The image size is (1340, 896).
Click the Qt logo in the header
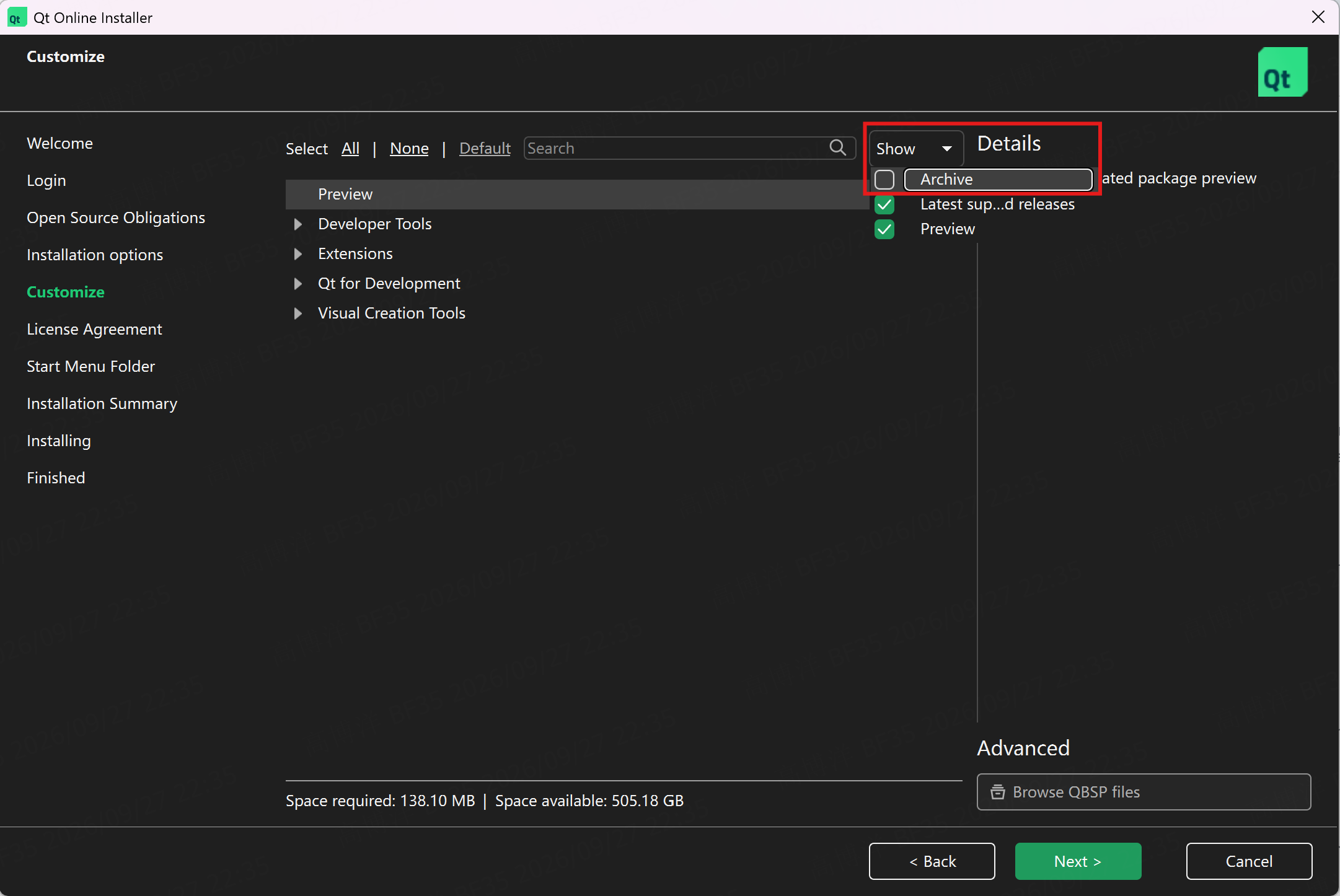tap(1282, 72)
